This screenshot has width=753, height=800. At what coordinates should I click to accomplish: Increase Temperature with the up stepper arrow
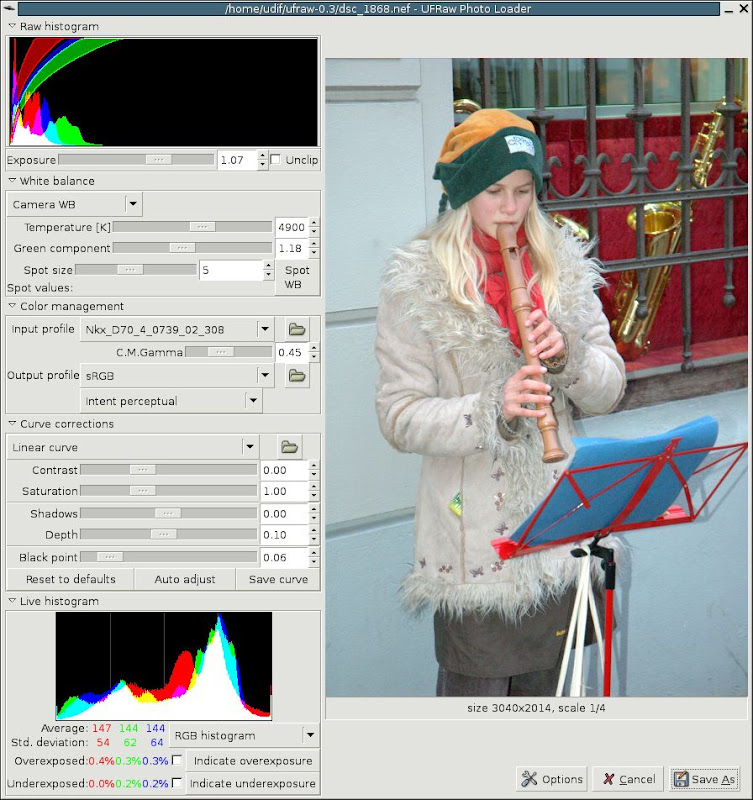(314, 222)
